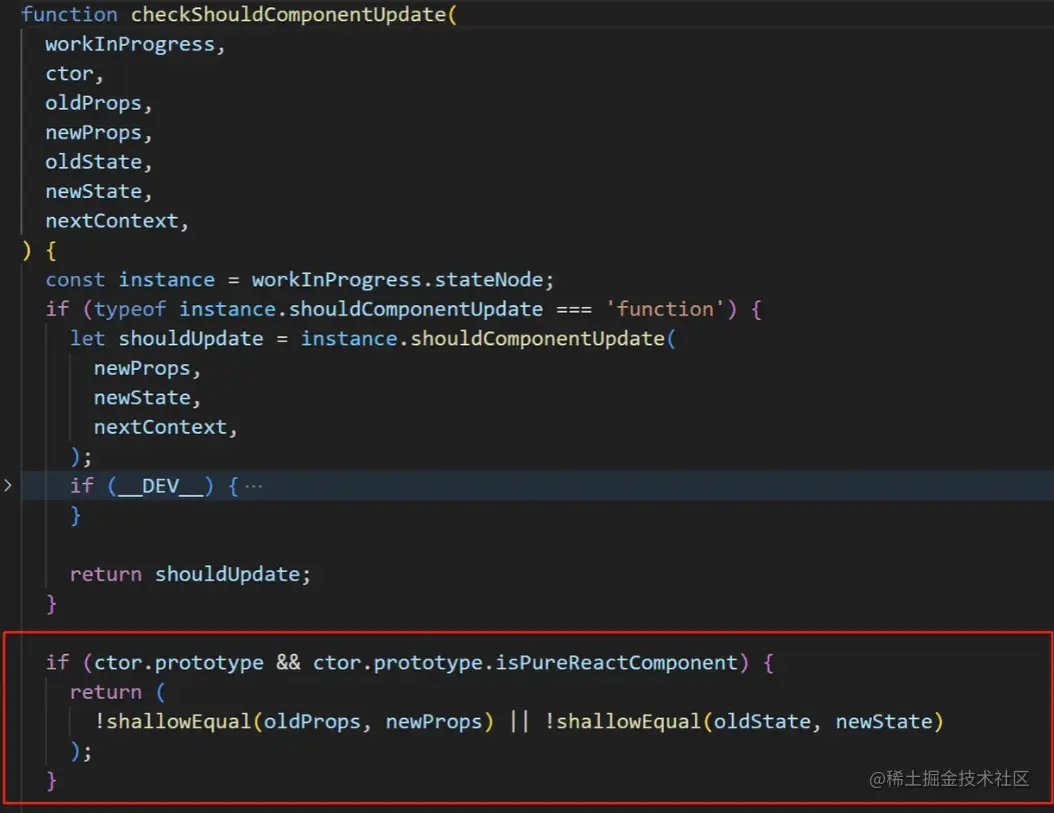Click the second !shallowEqual(oldState, newState) call
This screenshot has width=1054, height=813.
coord(744,722)
